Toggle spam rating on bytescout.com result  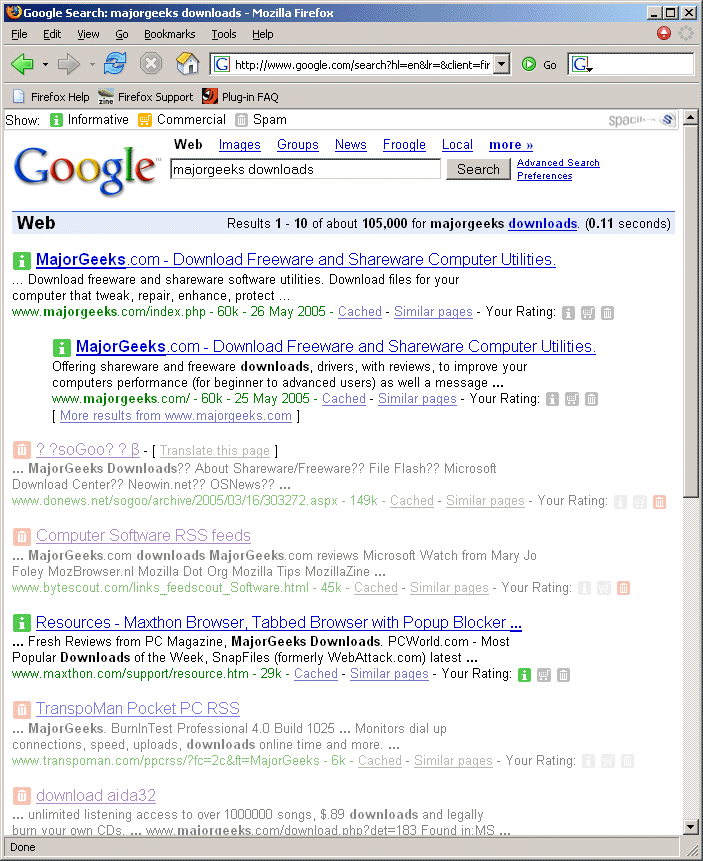(623, 588)
